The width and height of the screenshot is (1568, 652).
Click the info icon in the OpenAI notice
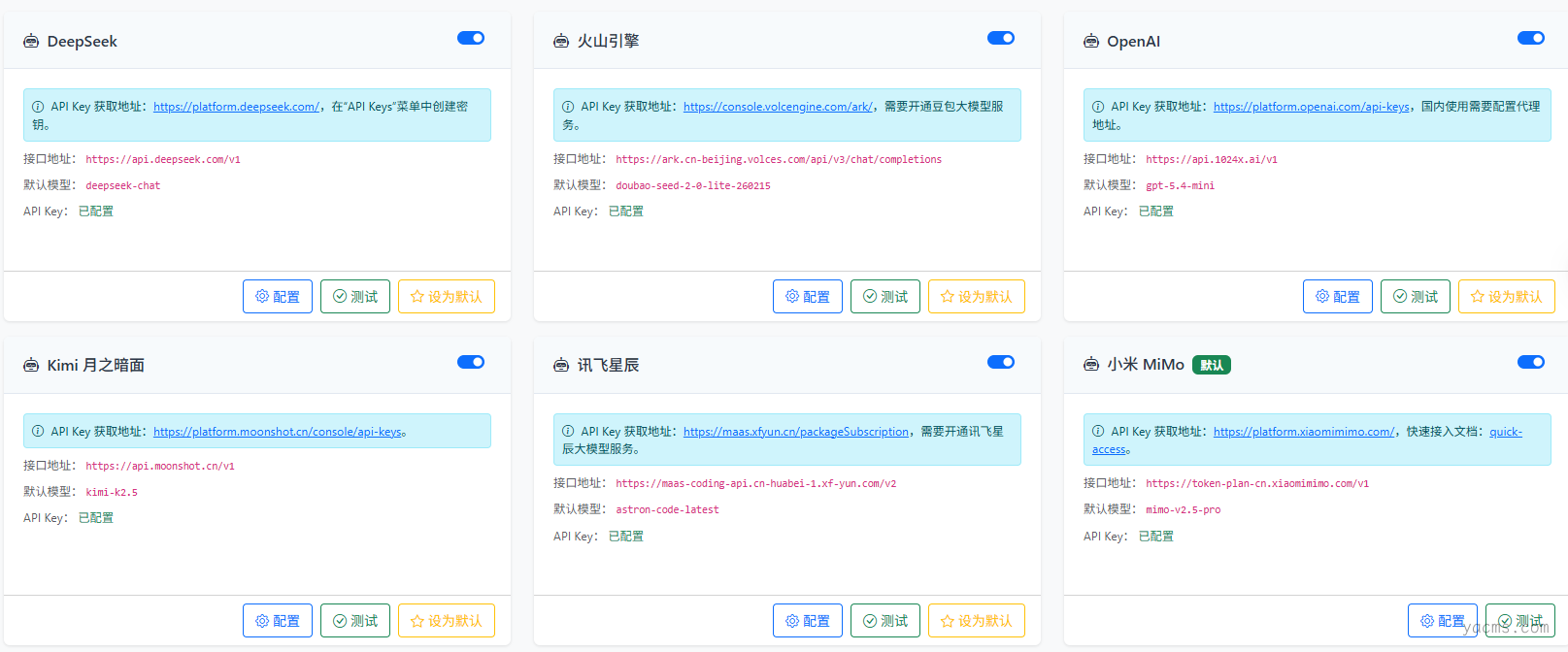click(x=1098, y=107)
